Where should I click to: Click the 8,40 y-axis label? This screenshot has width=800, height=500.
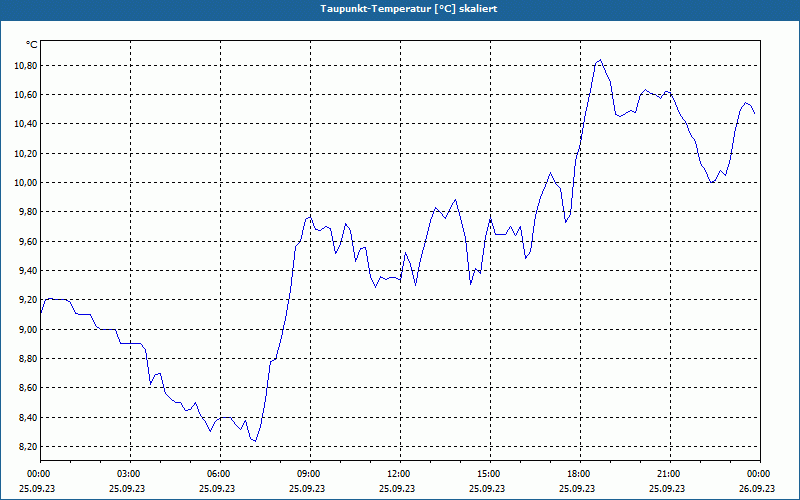tap(29, 417)
